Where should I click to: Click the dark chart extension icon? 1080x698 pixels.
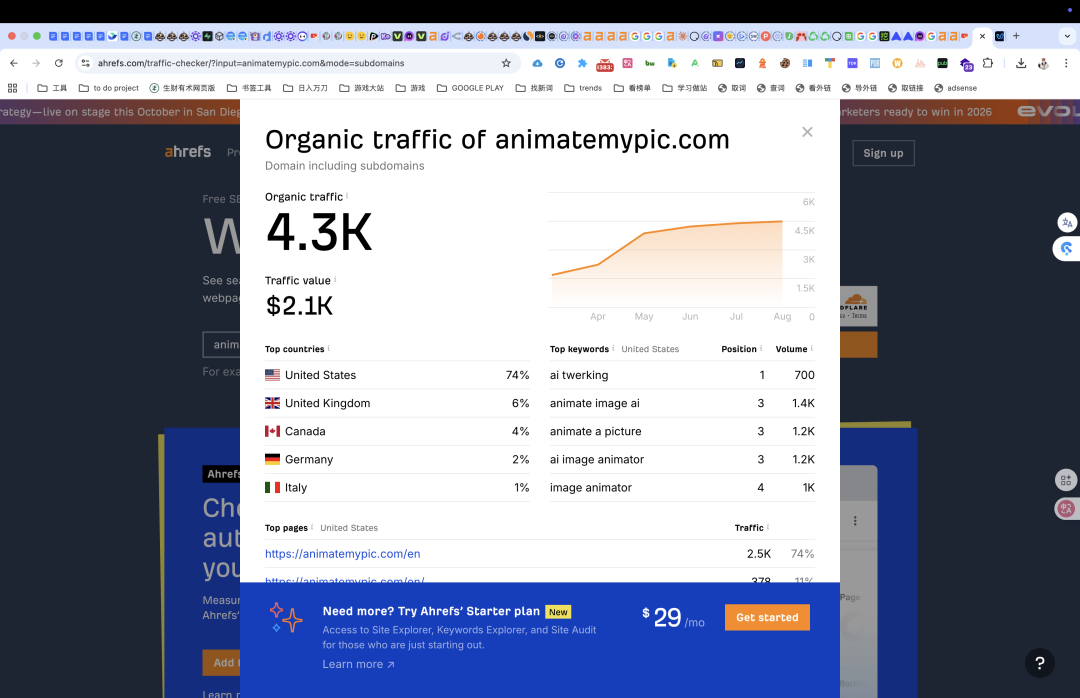click(740, 63)
